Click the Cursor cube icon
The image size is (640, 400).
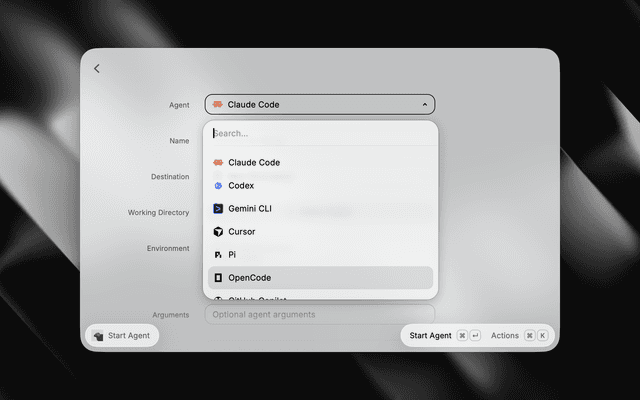pyautogui.click(x=218, y=232)
